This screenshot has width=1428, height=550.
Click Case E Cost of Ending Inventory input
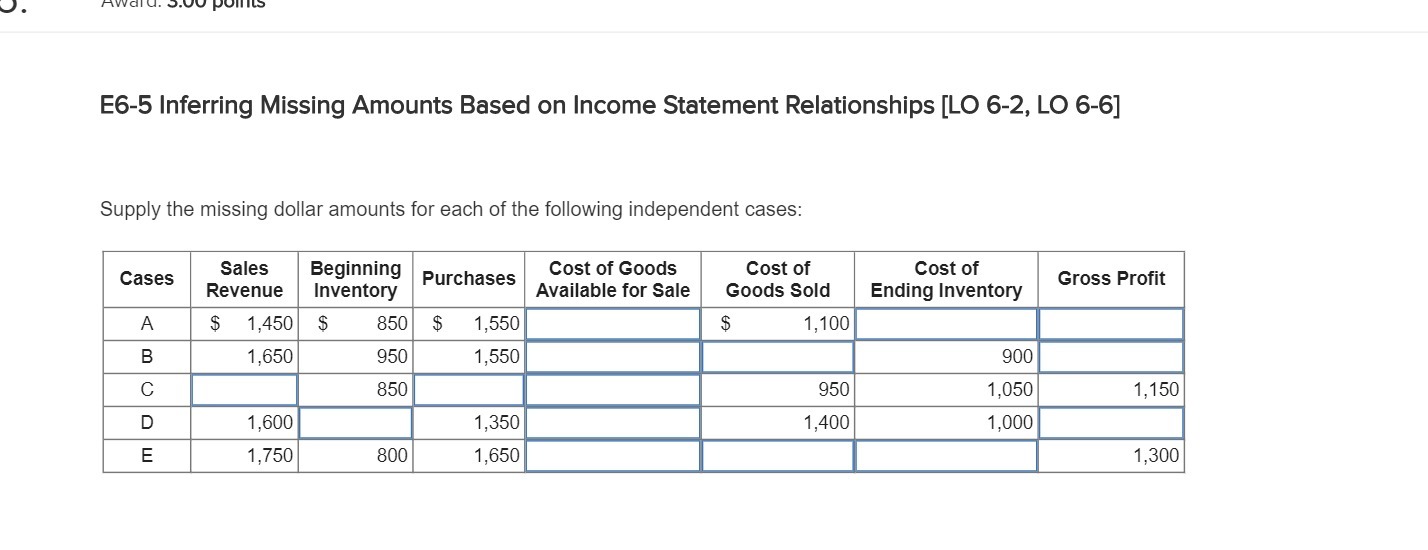(x=946, y=456)
